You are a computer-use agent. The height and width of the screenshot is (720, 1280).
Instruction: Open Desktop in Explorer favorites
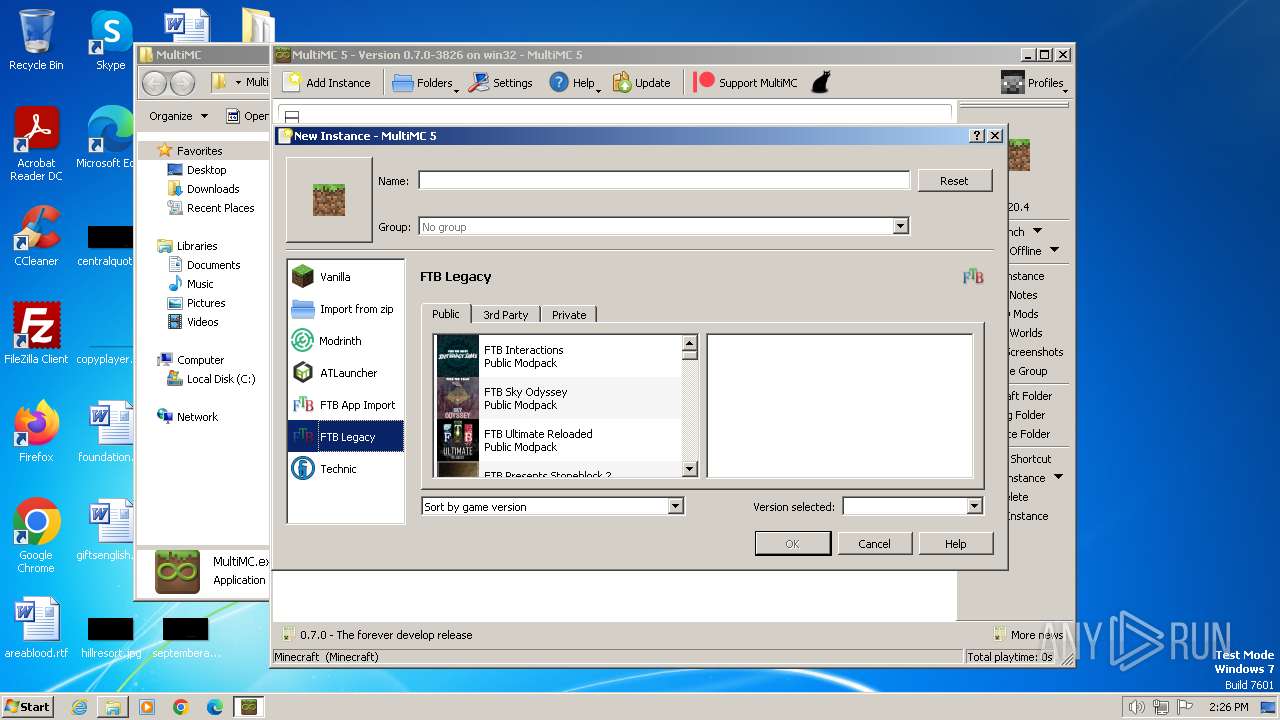[x=206, y=170]
